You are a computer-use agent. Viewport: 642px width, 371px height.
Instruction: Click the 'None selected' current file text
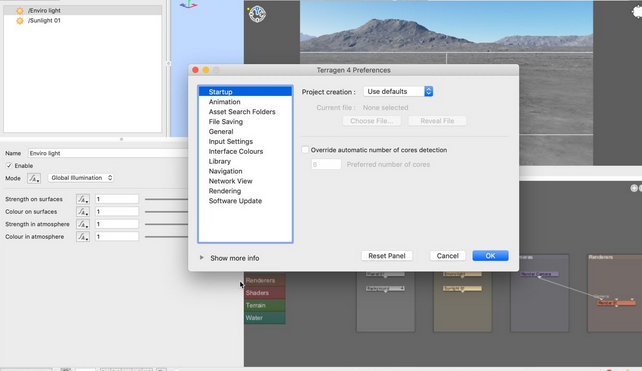385,108
